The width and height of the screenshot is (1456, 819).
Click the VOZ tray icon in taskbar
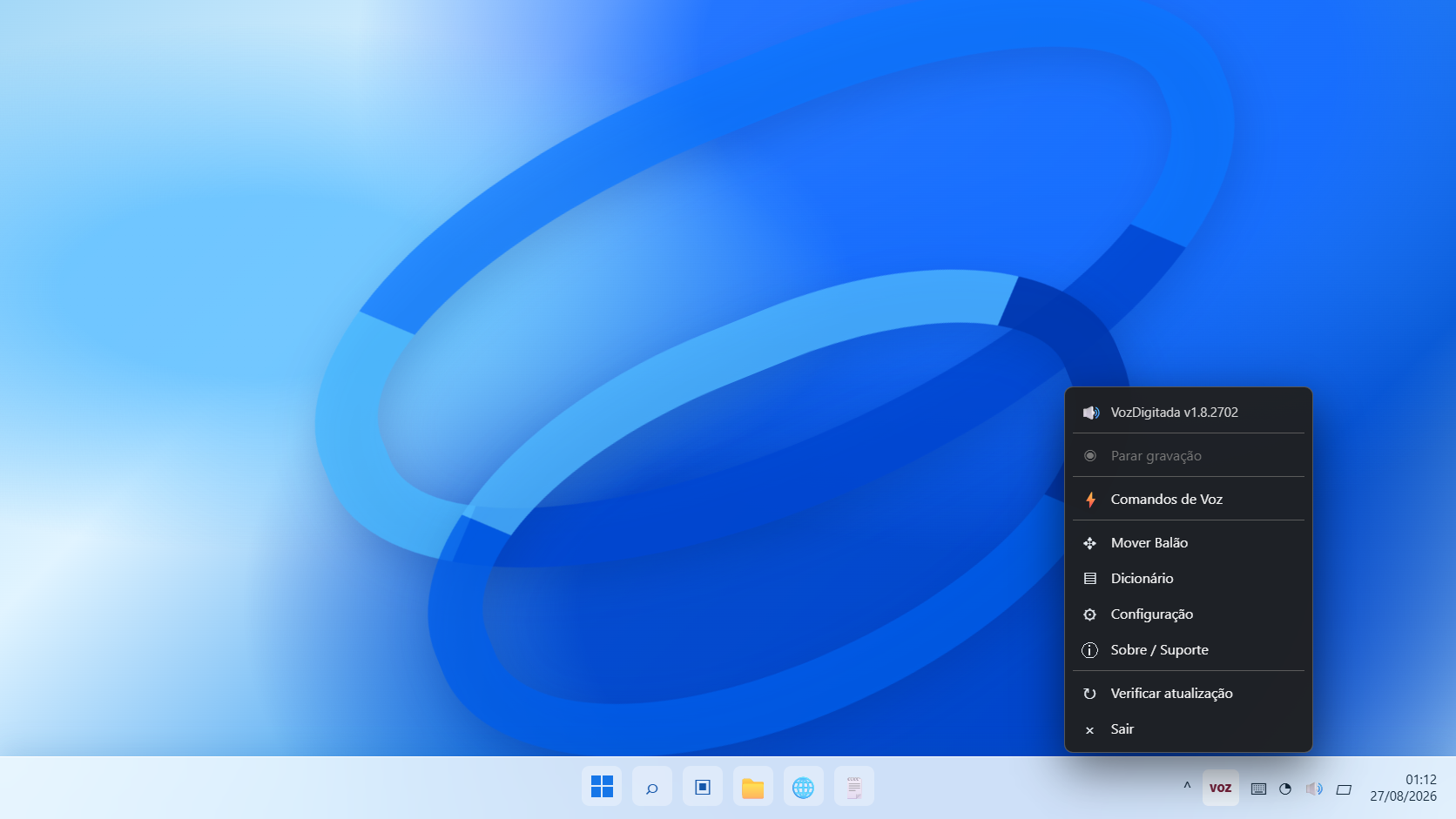[1220, 788]
